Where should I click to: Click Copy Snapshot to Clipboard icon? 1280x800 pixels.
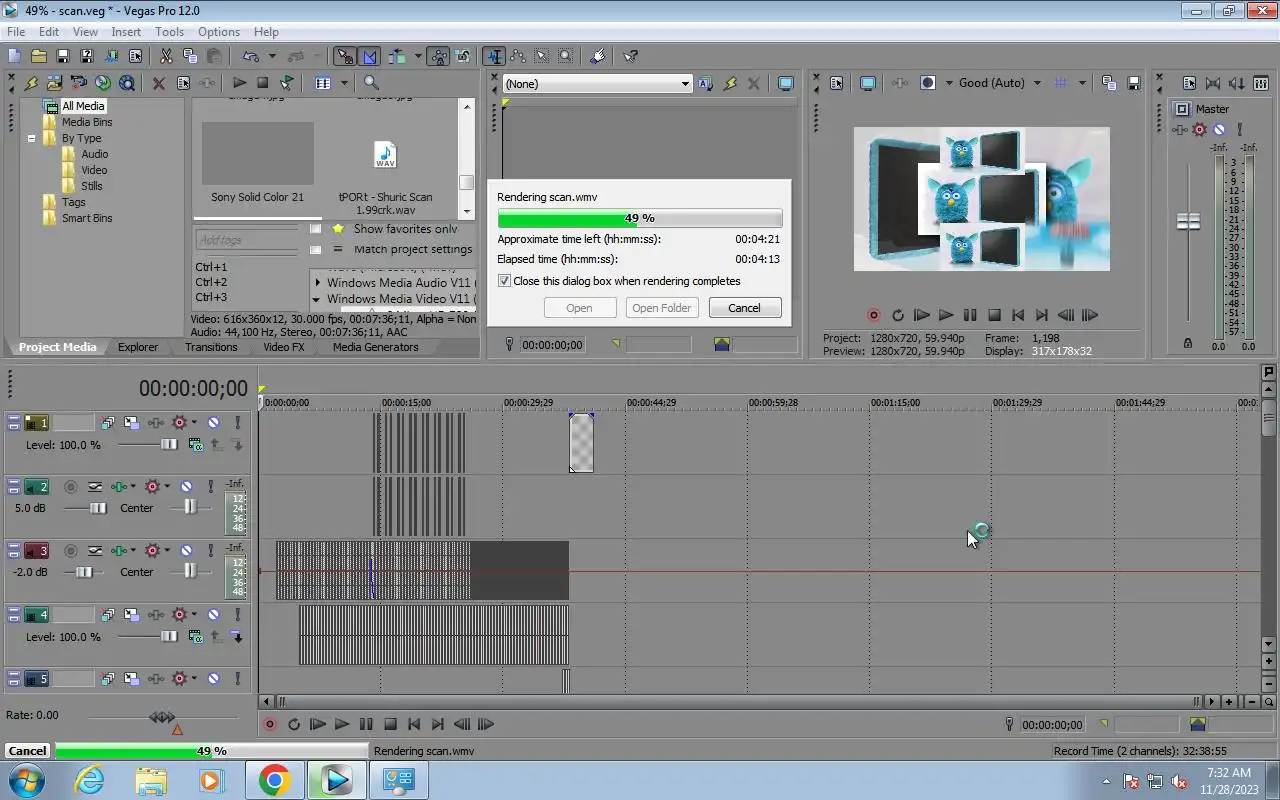[x=1109, y=83]
